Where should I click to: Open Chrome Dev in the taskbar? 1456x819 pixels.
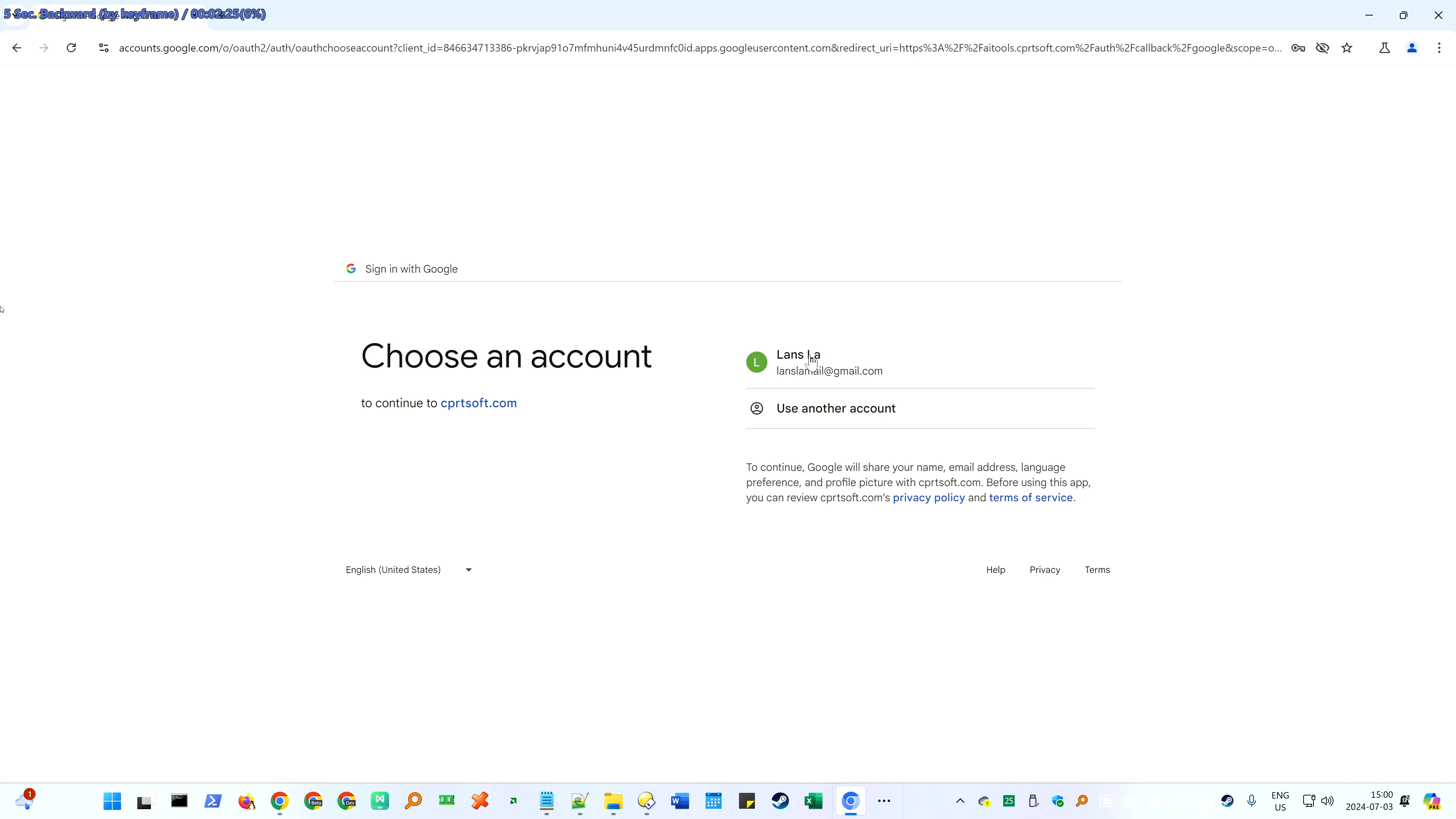point(347,801)
